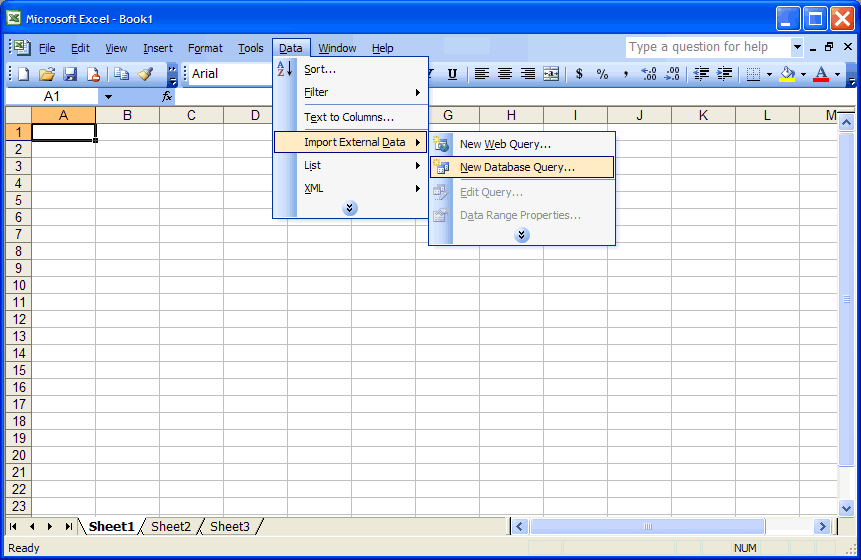Screen dimensions: 861x560
Task: Center align text
Action: point(505,74)
